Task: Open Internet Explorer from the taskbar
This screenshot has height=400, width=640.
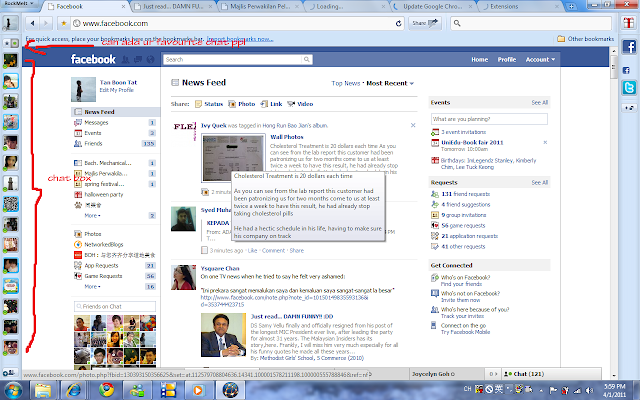Action: coord(74,390)
